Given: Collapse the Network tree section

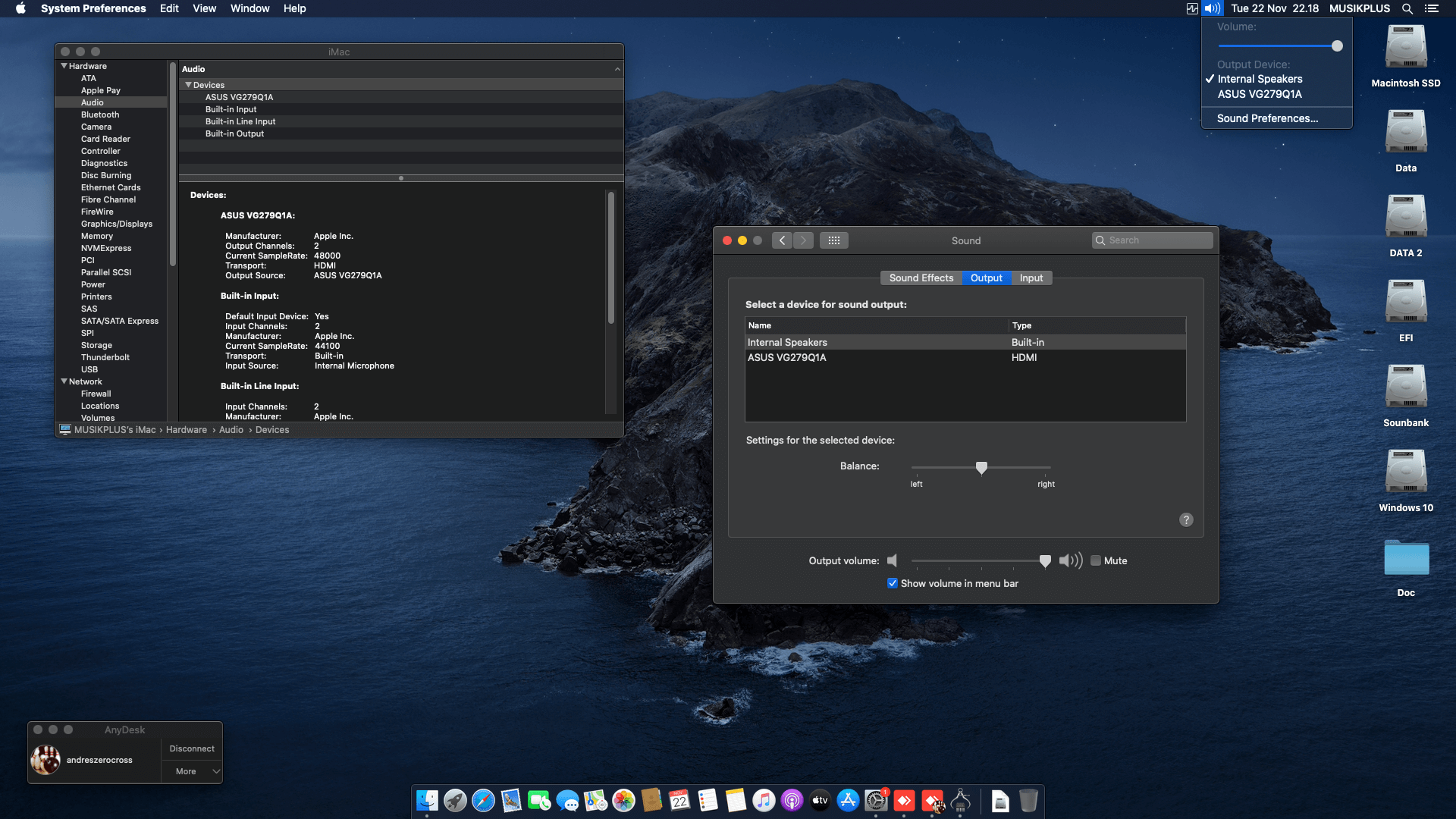Looking at the screenshot, I should tap(64, 381).
